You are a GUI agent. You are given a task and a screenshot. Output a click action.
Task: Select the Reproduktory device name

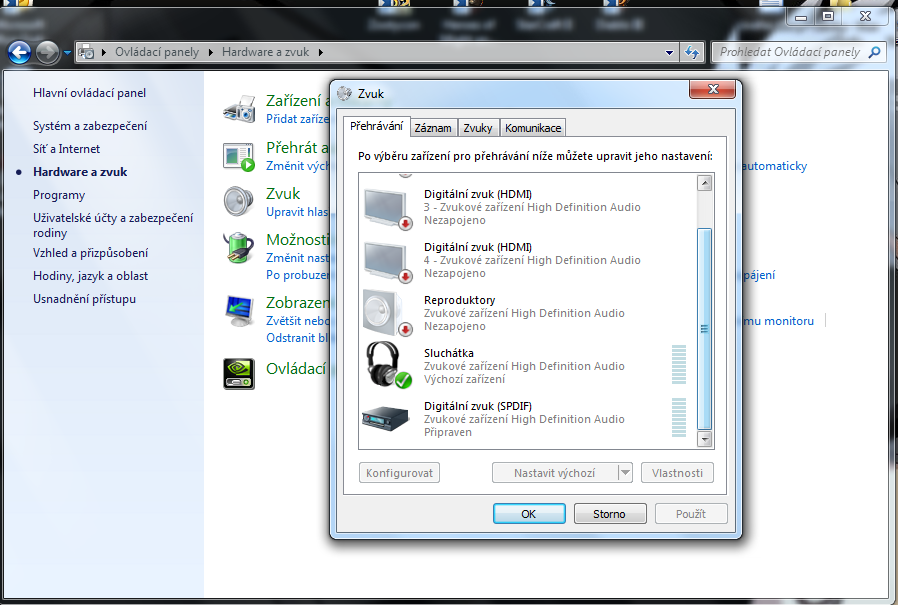click(459, 300)
